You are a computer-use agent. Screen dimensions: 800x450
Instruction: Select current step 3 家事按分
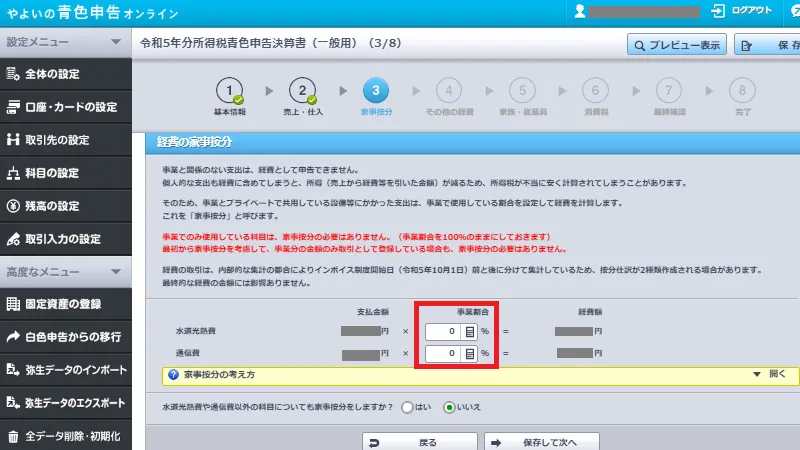coord(376,96)
